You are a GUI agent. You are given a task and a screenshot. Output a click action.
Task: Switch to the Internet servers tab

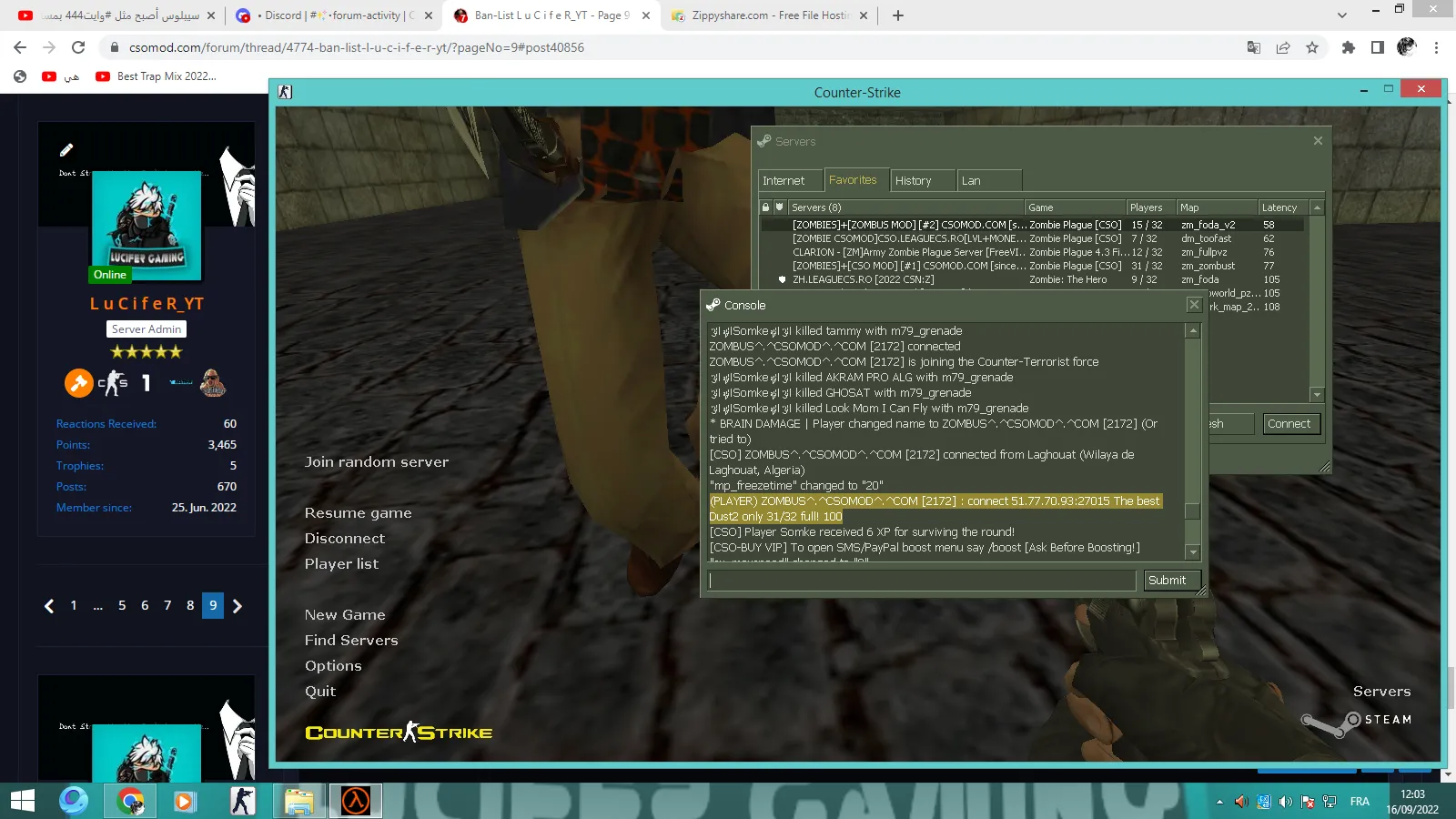[x=791, y=180]
